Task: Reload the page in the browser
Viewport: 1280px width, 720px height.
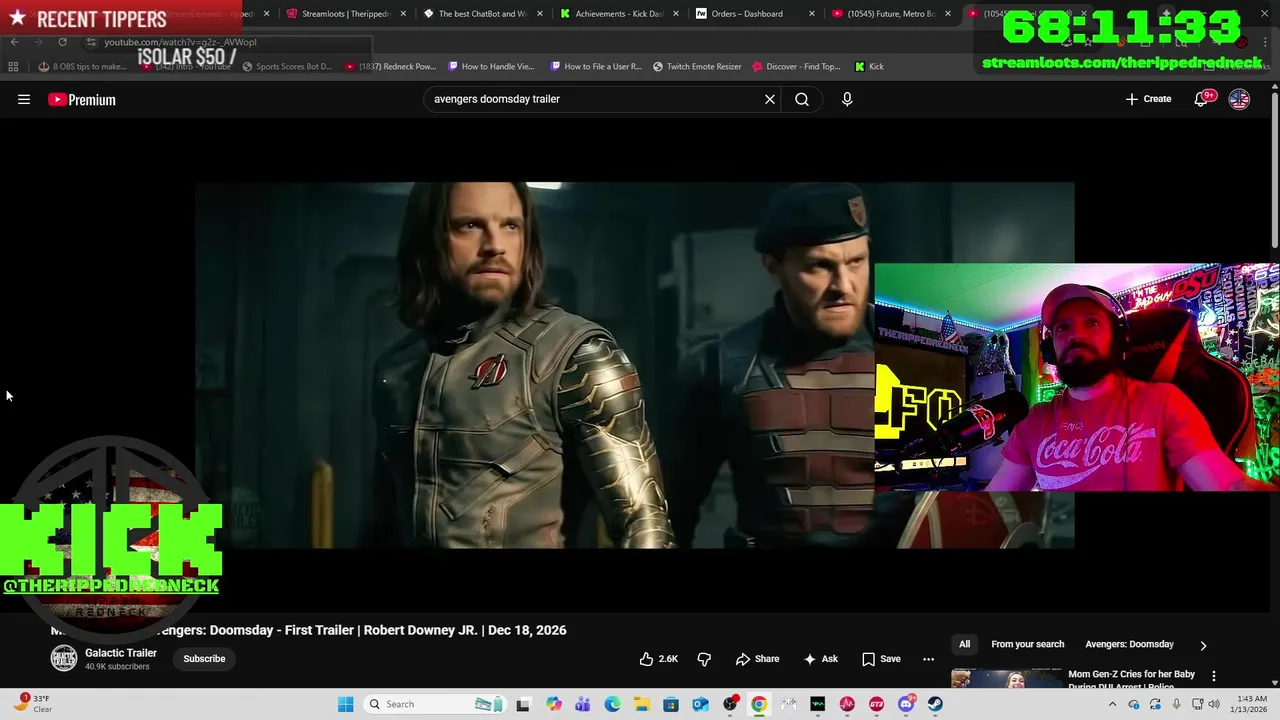Action: tap(62, 42)
